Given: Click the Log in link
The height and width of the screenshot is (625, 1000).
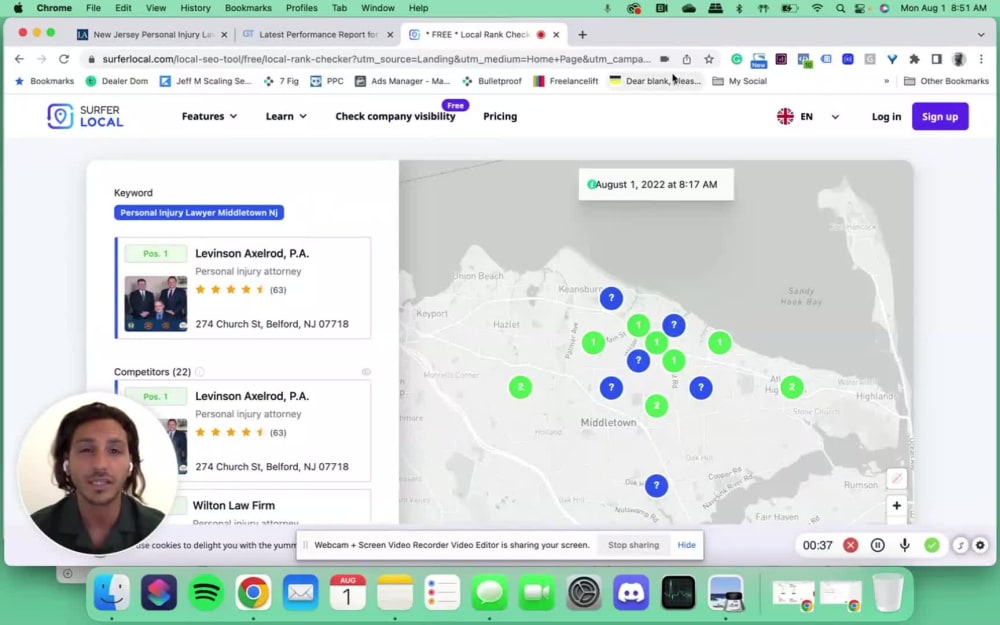Looking at the screenshot, I should [886, 116].
